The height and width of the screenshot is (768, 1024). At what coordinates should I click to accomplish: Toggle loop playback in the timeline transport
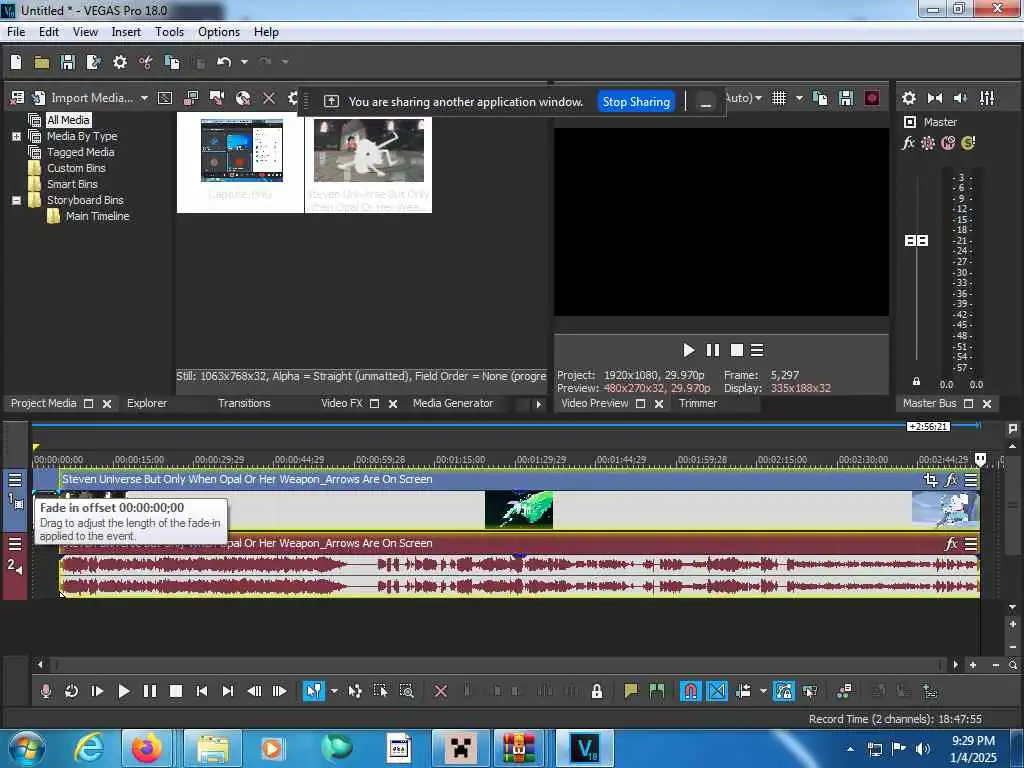(71, 691)
